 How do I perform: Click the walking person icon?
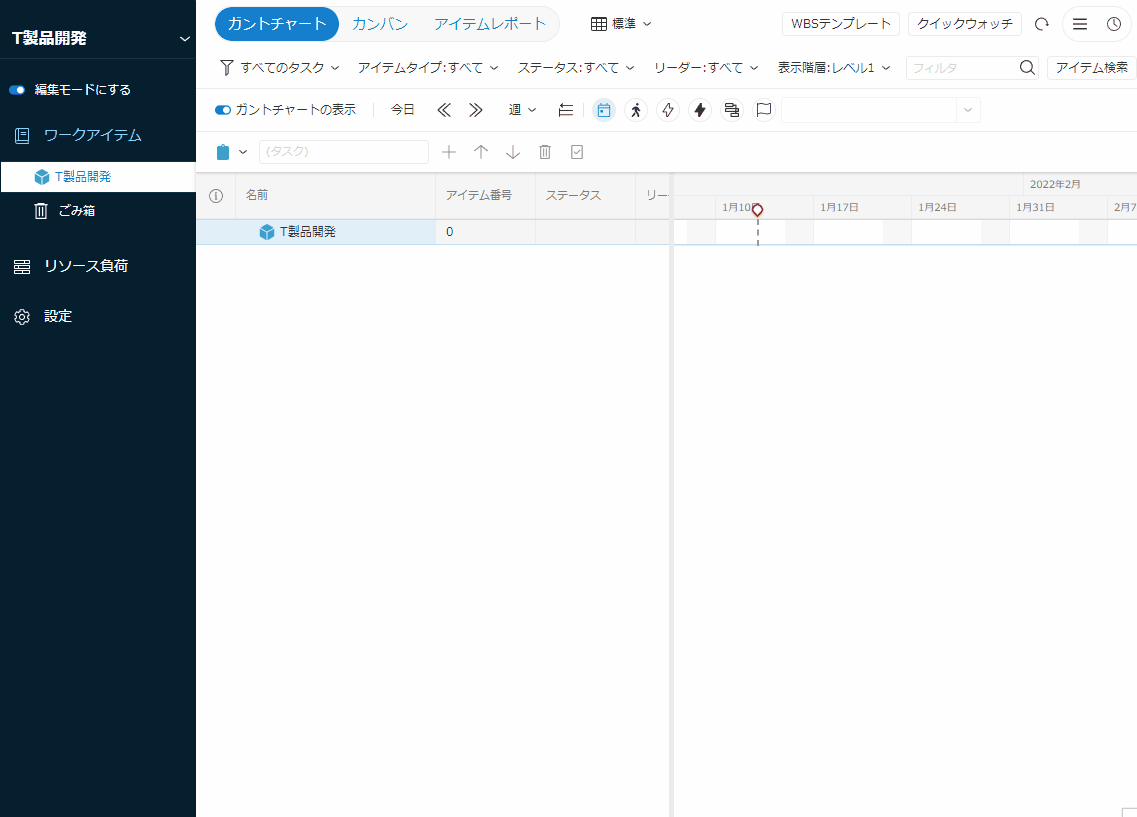click(x=636, y=110)
